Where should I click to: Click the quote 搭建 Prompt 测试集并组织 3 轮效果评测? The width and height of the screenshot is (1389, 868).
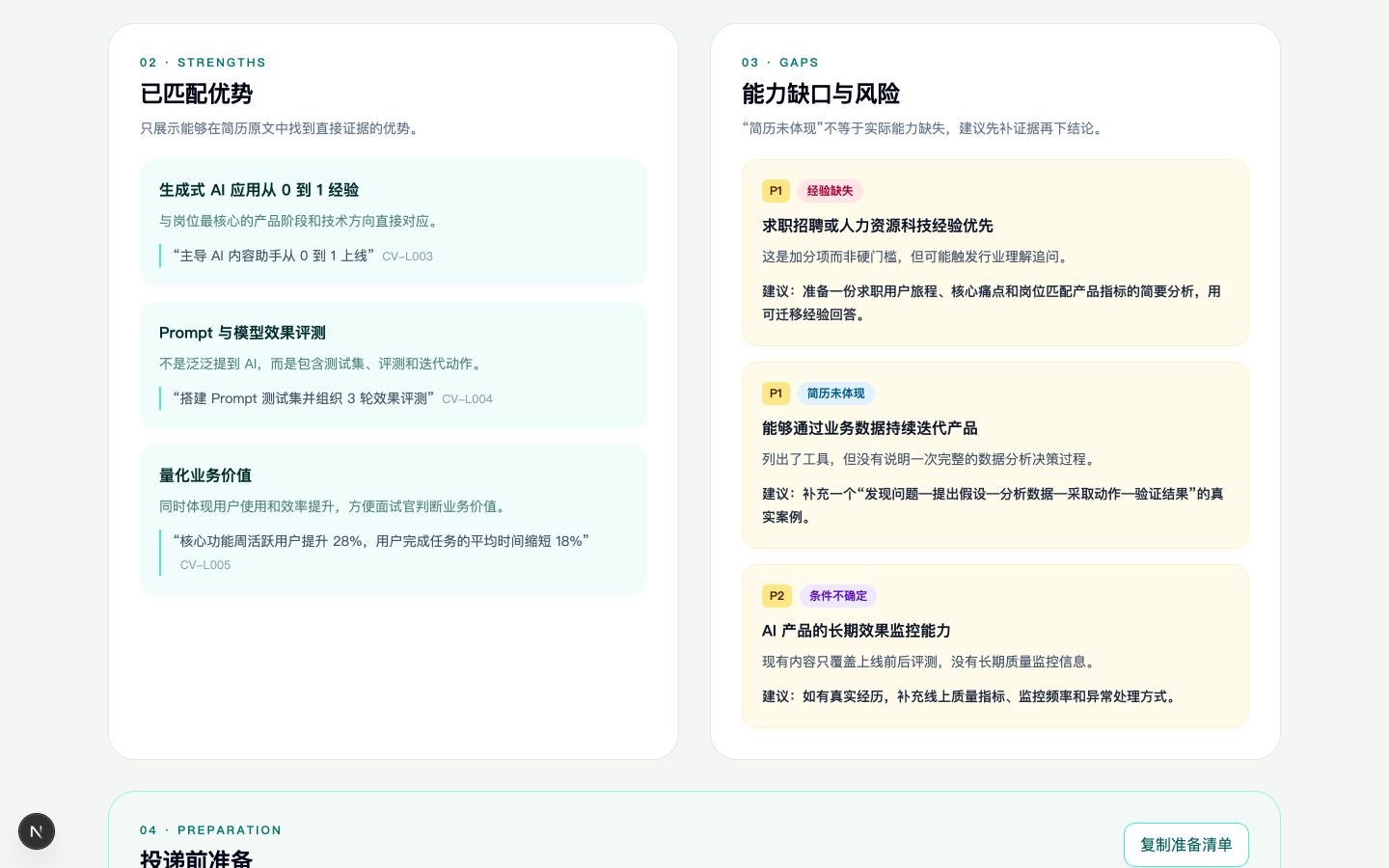303,398
